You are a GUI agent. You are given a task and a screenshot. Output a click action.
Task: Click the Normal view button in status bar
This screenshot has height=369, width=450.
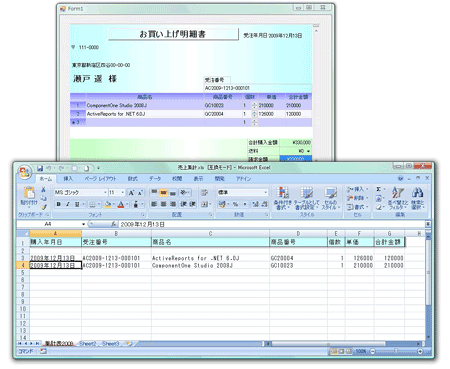click(334, 351)
